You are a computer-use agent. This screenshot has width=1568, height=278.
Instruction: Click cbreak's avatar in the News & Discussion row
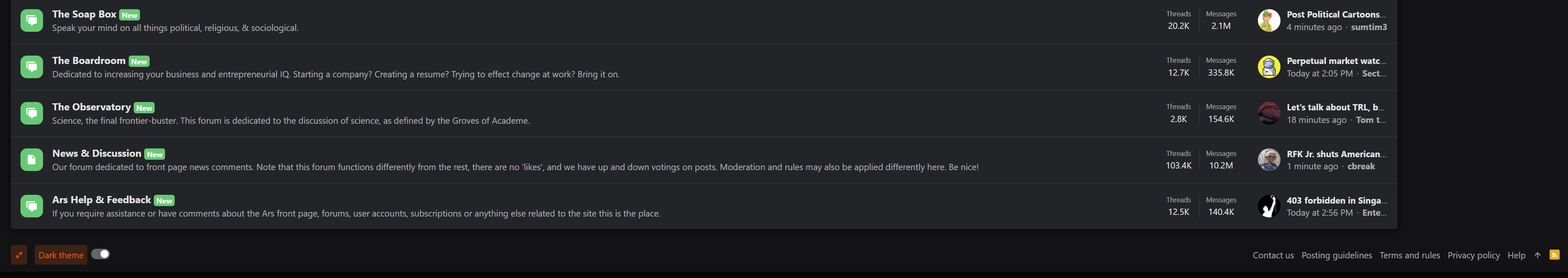1268,160
